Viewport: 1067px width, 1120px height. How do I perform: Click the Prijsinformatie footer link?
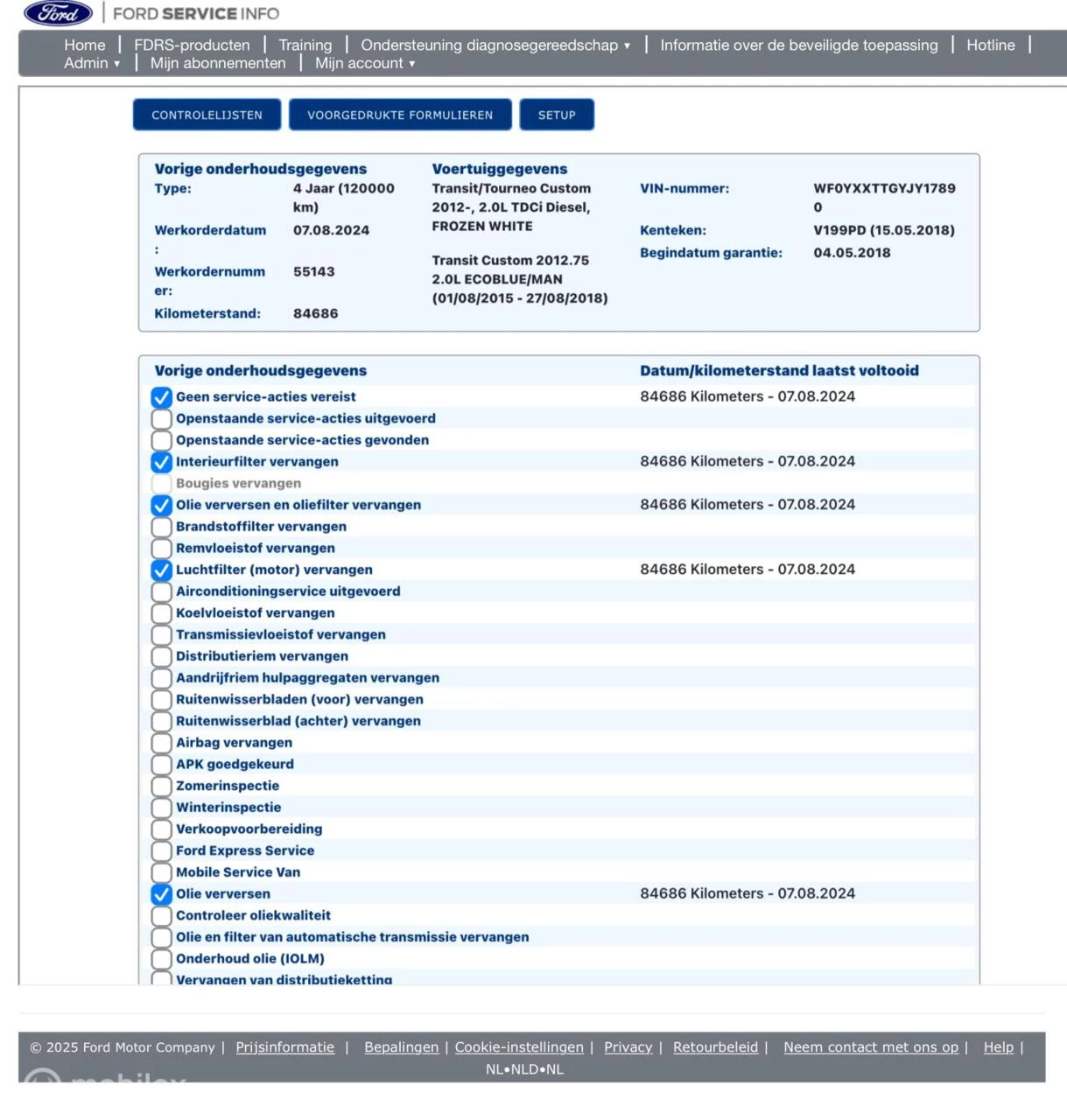[284, 1047]
